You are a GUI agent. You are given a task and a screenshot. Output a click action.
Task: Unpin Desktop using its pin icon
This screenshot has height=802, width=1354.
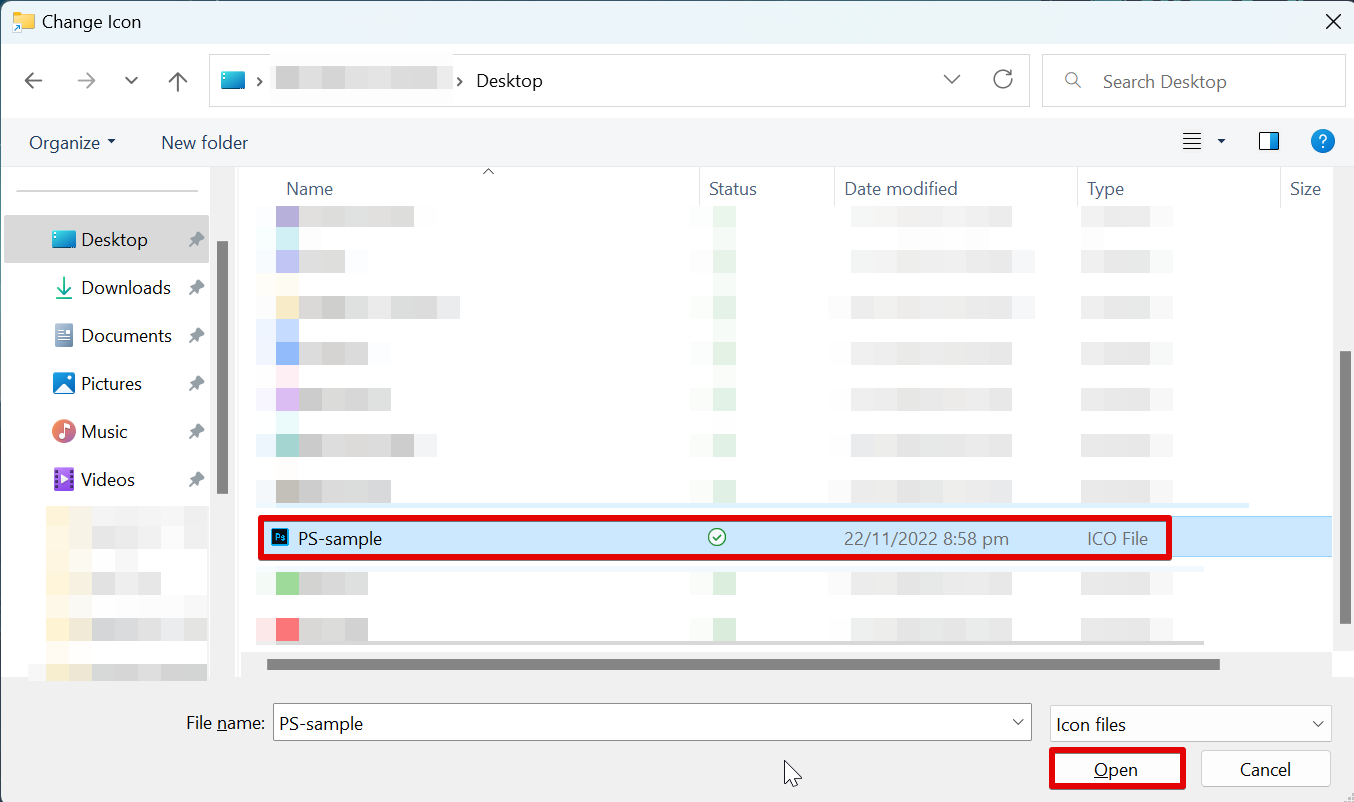point(196,240)
